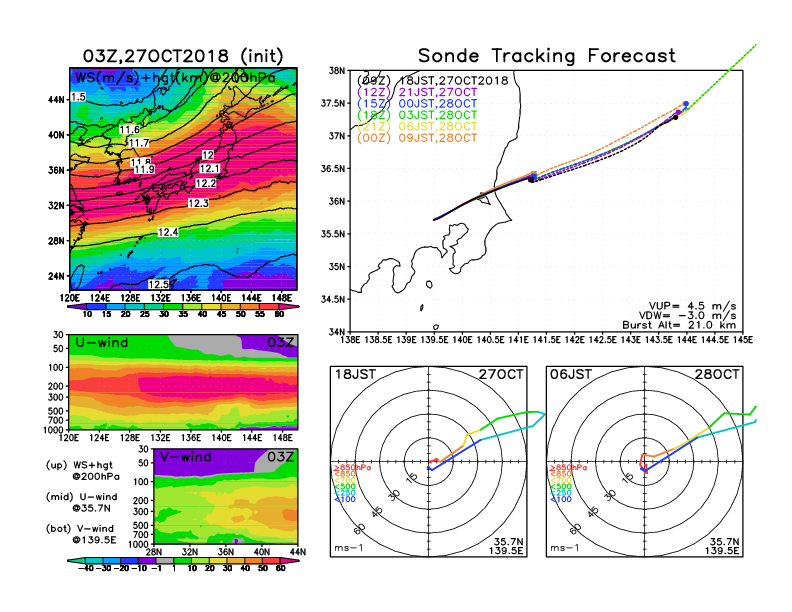Viewport: 792px width, 612px height.
Task: Click the '38N' latitude label on the track map
Action: (x=337, y=70)
